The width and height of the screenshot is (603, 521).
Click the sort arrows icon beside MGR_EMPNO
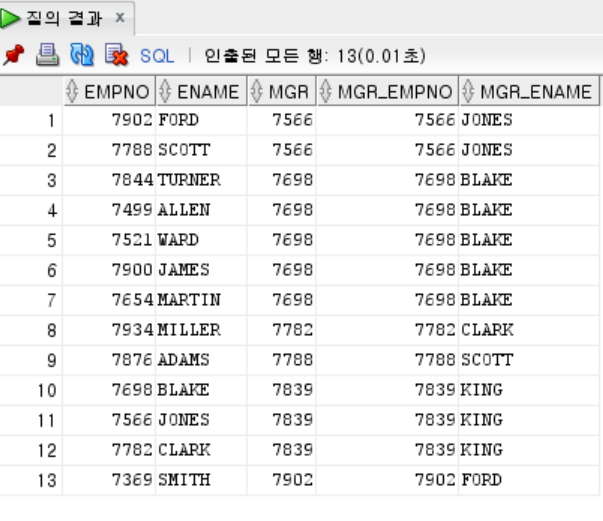click(325, 92)
